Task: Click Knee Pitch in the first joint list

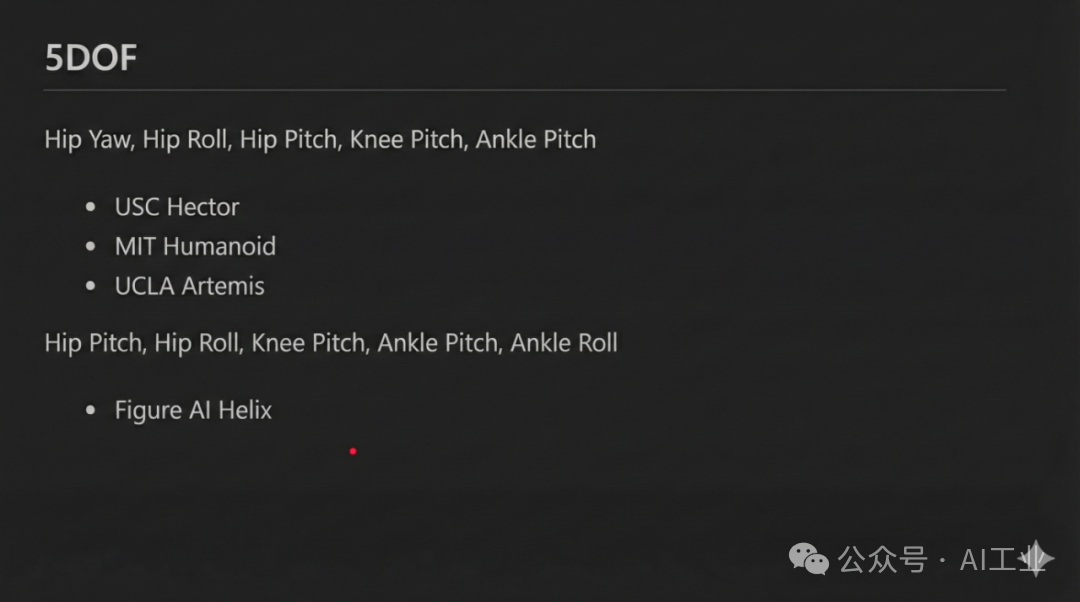Action: coord(406,139)
